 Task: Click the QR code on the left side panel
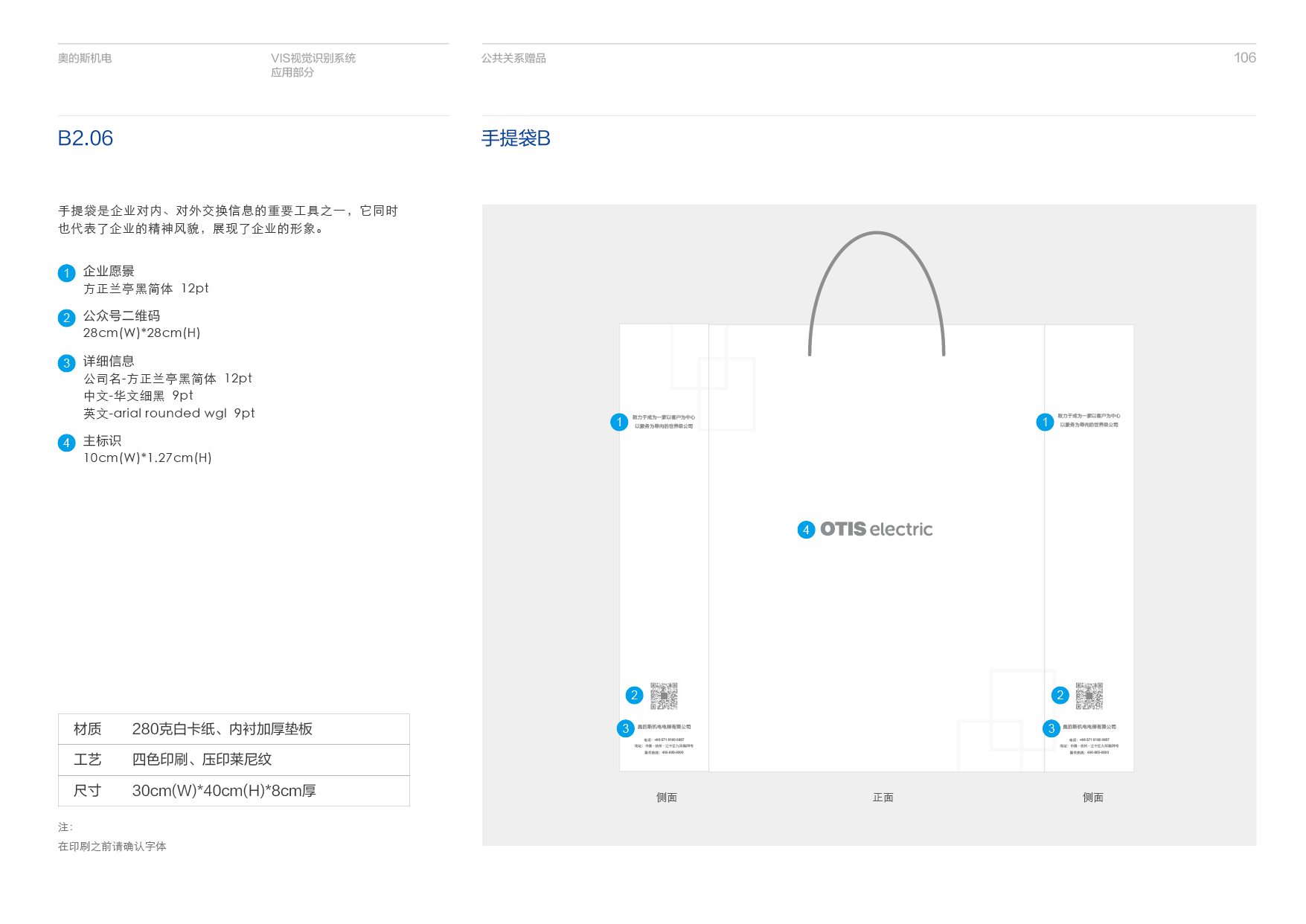[x=664, y=696]
